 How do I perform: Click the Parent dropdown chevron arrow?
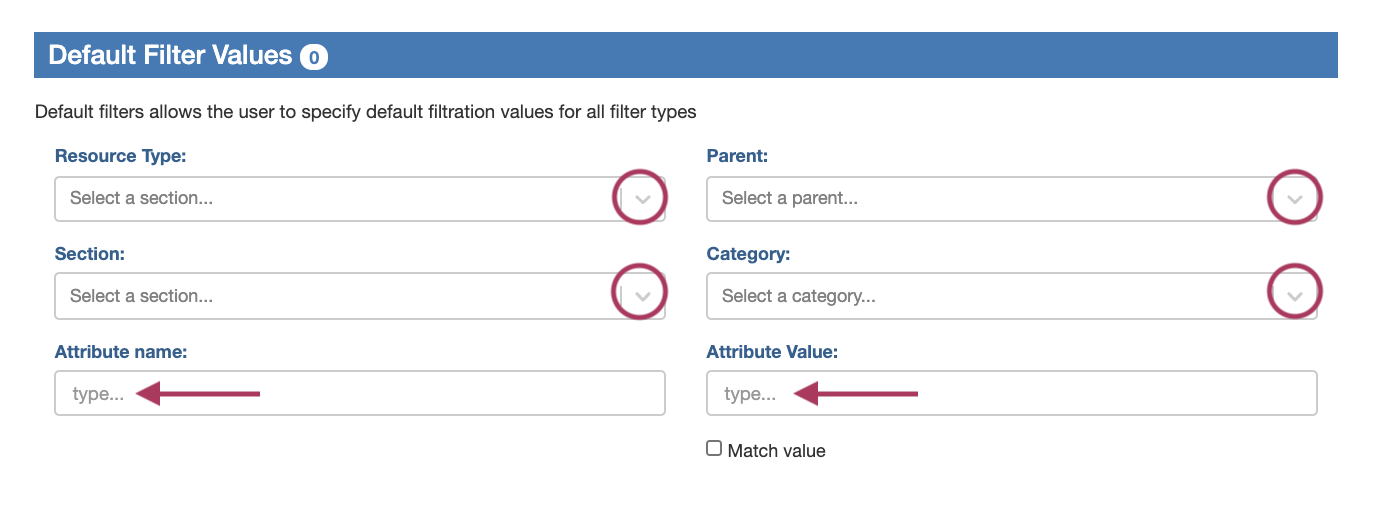click(x=1295, y=199)
